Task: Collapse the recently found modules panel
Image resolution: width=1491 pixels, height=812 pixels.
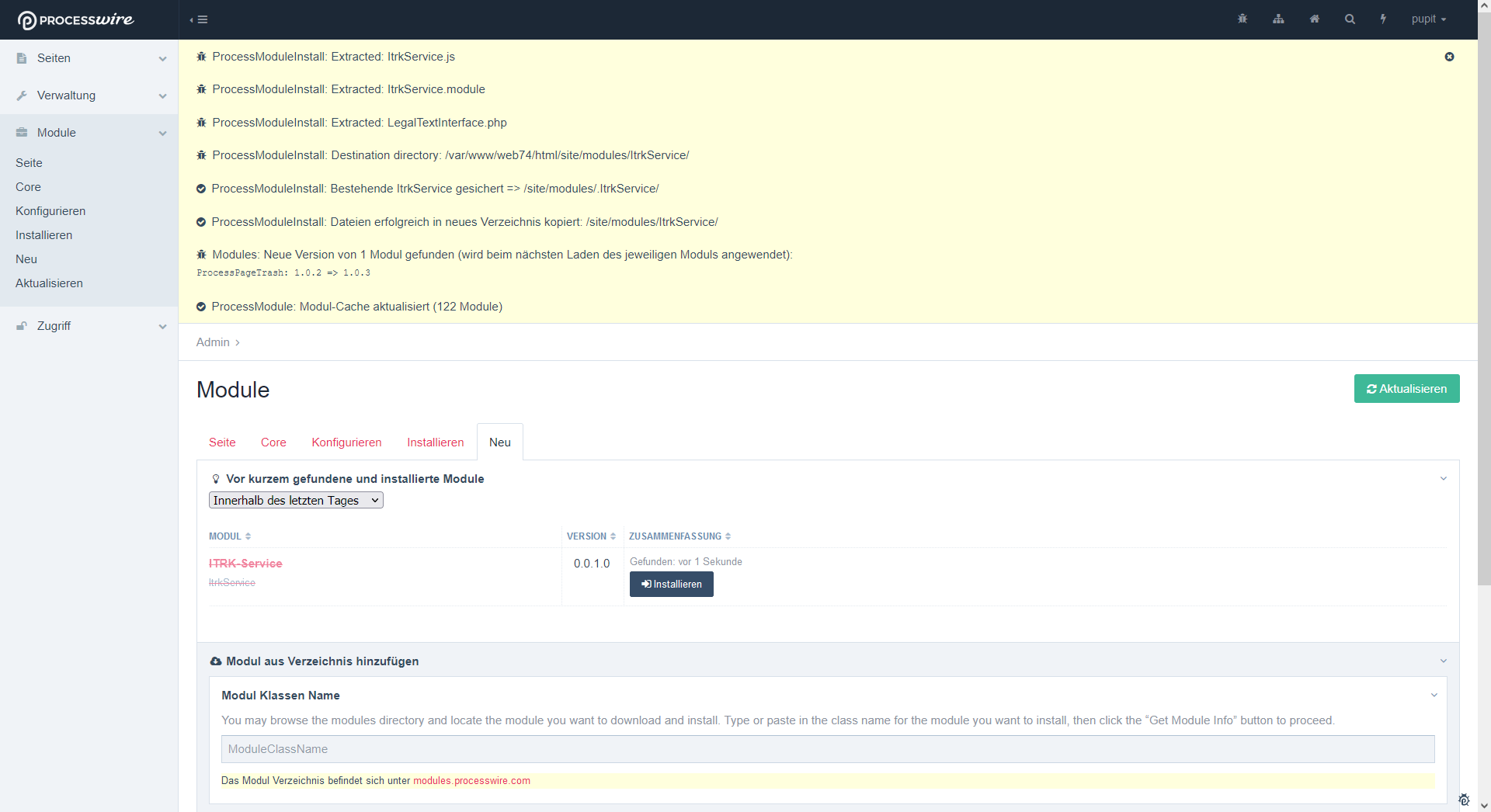Action: [x=1444, y=478]
